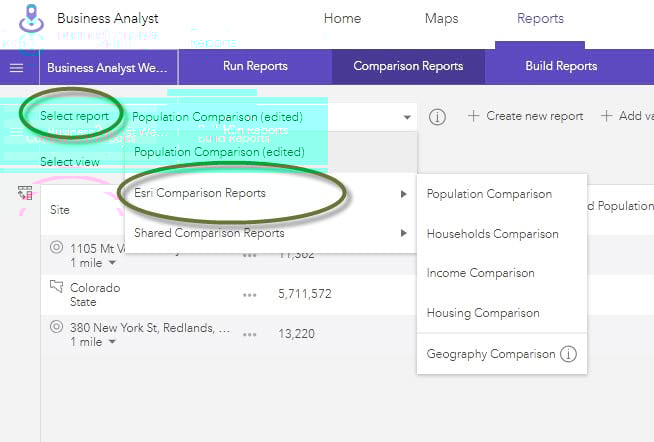This screenshot has width=654, height=442.
Task: Expand Esri Comparison Reports submenu arrow
Action: click(403, 194)
